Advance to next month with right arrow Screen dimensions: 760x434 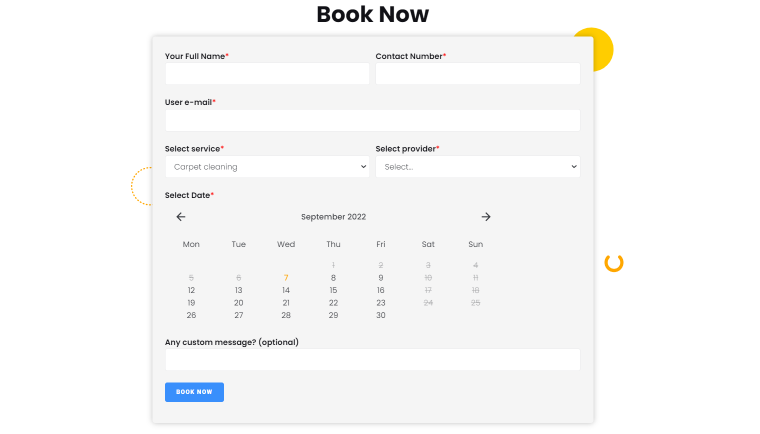pos(486,217)
